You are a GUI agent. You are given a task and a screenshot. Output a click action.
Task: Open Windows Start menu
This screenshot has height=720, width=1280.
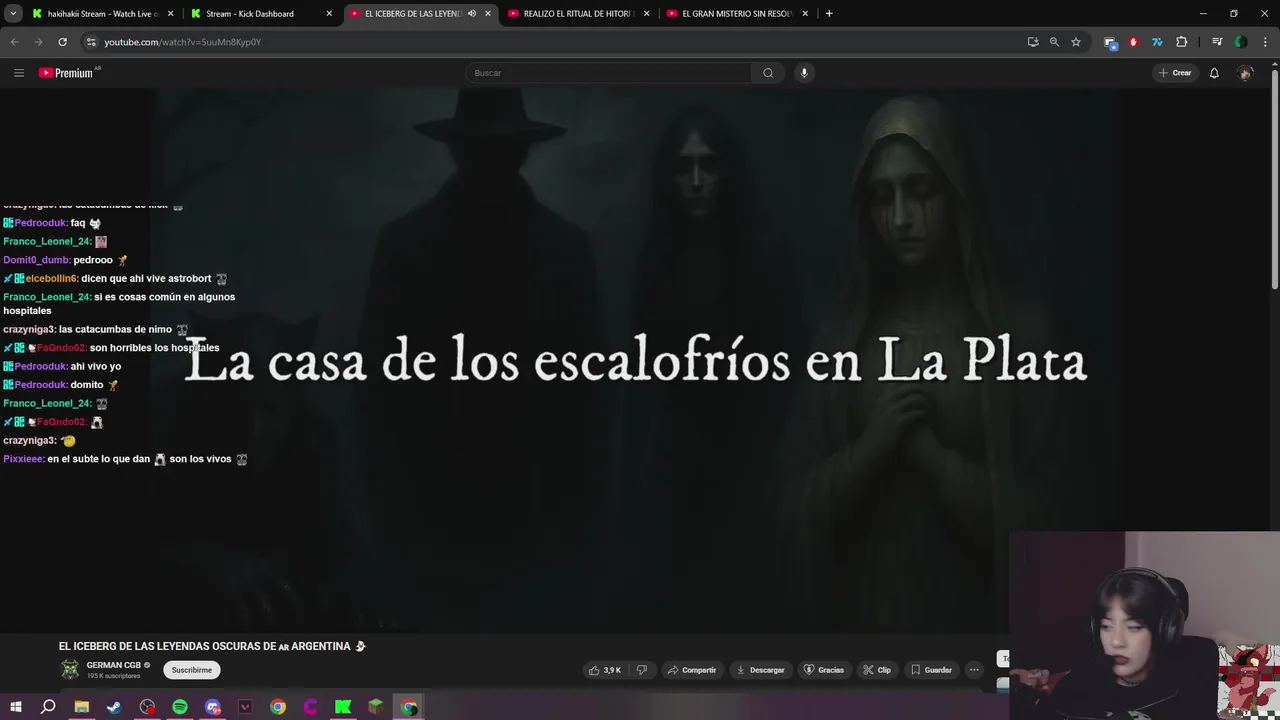click(x=15, y=707)
